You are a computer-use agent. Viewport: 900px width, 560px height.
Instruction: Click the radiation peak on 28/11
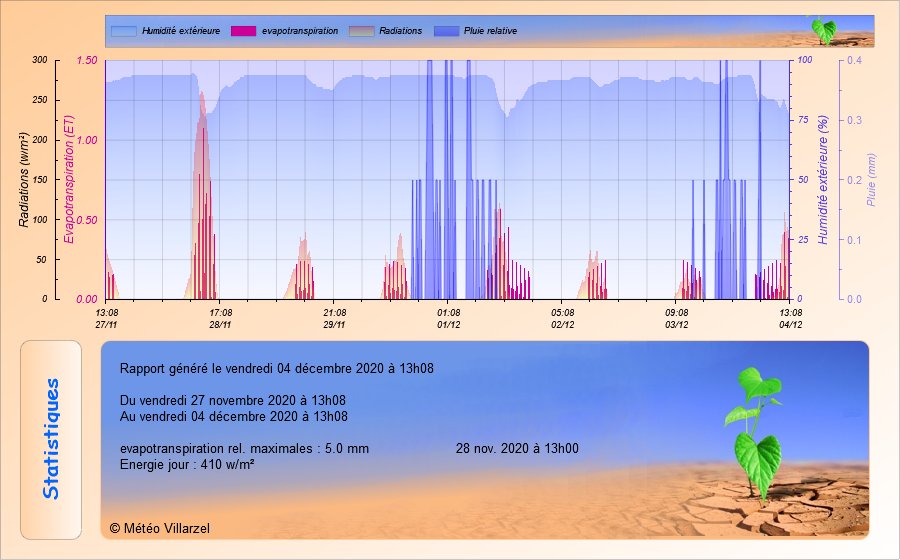201,95
